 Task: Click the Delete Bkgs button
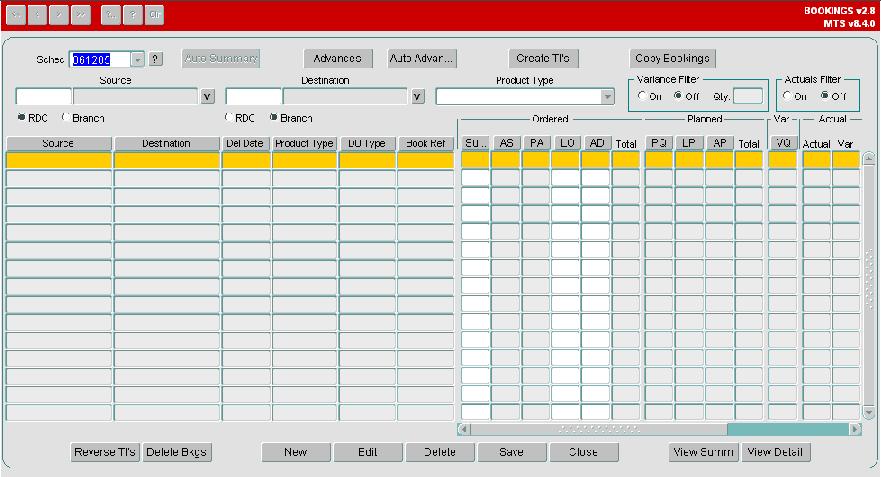coord(177,452)
